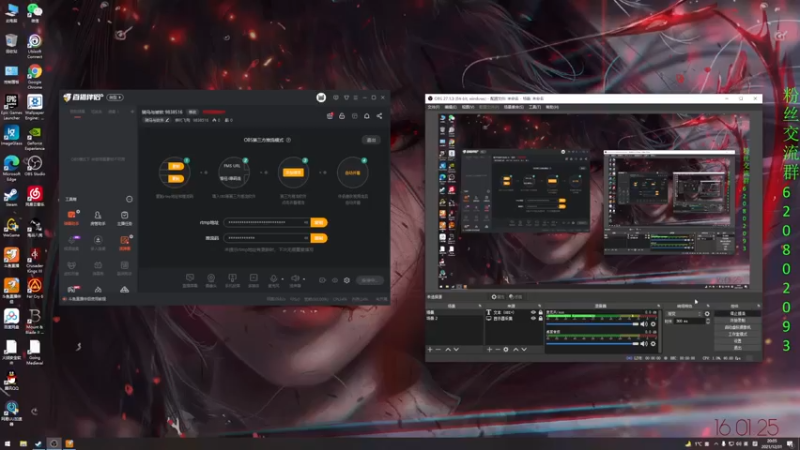The image size is (800, 450).
Task: Open the 编辑(E) menu in OBS
Action: pos(450,107)
